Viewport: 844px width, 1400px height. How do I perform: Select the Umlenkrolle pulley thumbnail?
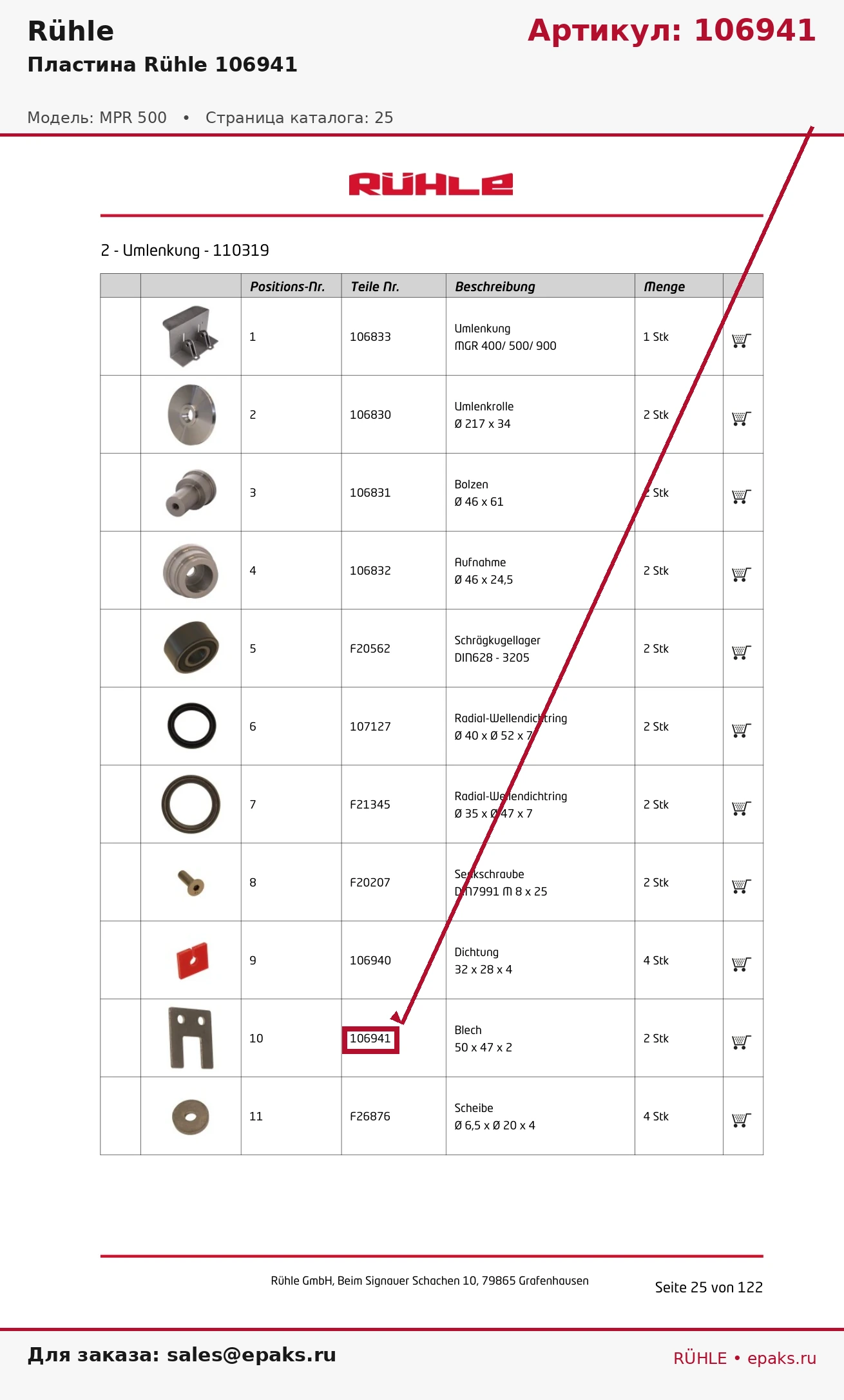[x=191, y=414]
